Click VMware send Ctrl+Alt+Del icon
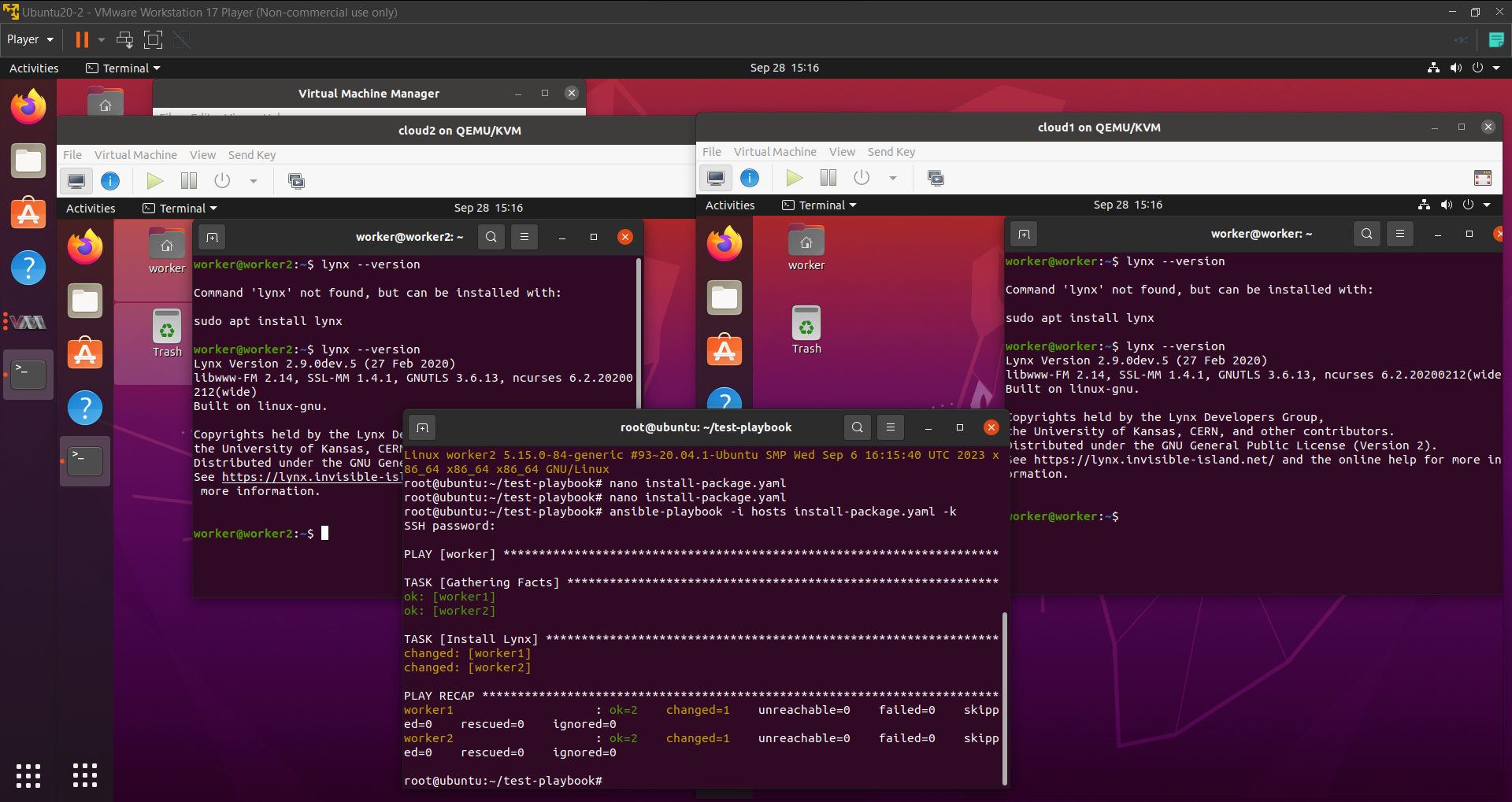 pyautogui.click(x=124, y=39)
